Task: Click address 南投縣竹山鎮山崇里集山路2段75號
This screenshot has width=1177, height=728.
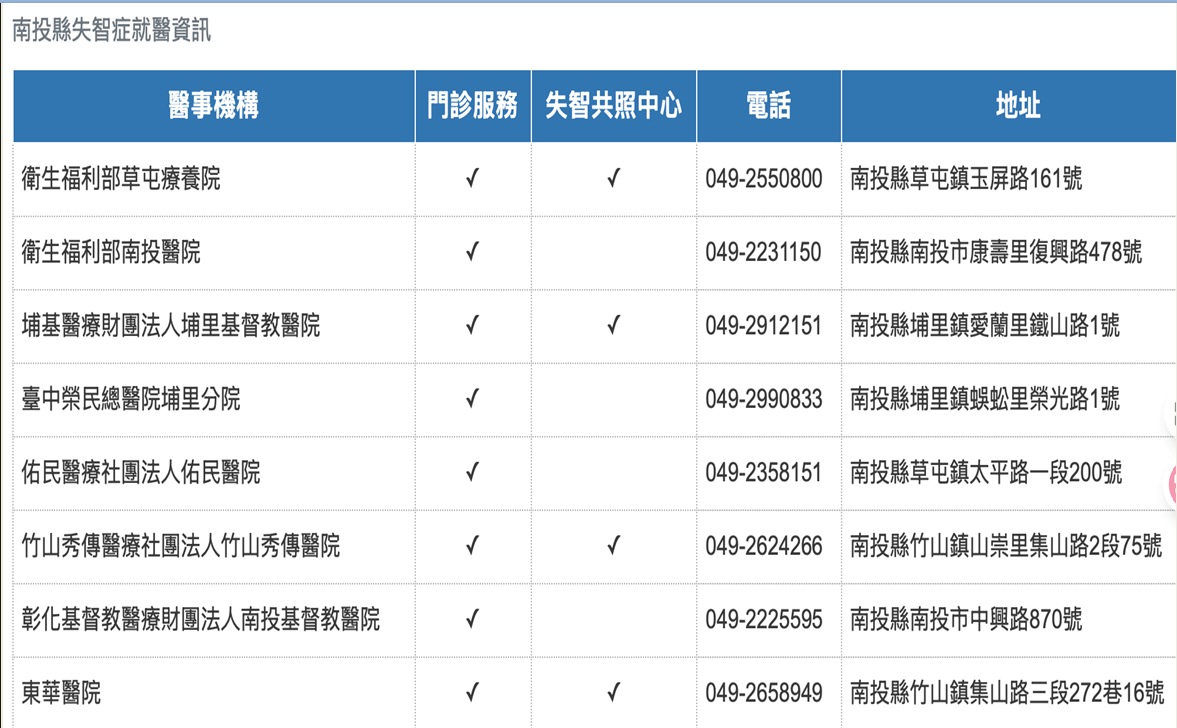Action: point(1007,546)
